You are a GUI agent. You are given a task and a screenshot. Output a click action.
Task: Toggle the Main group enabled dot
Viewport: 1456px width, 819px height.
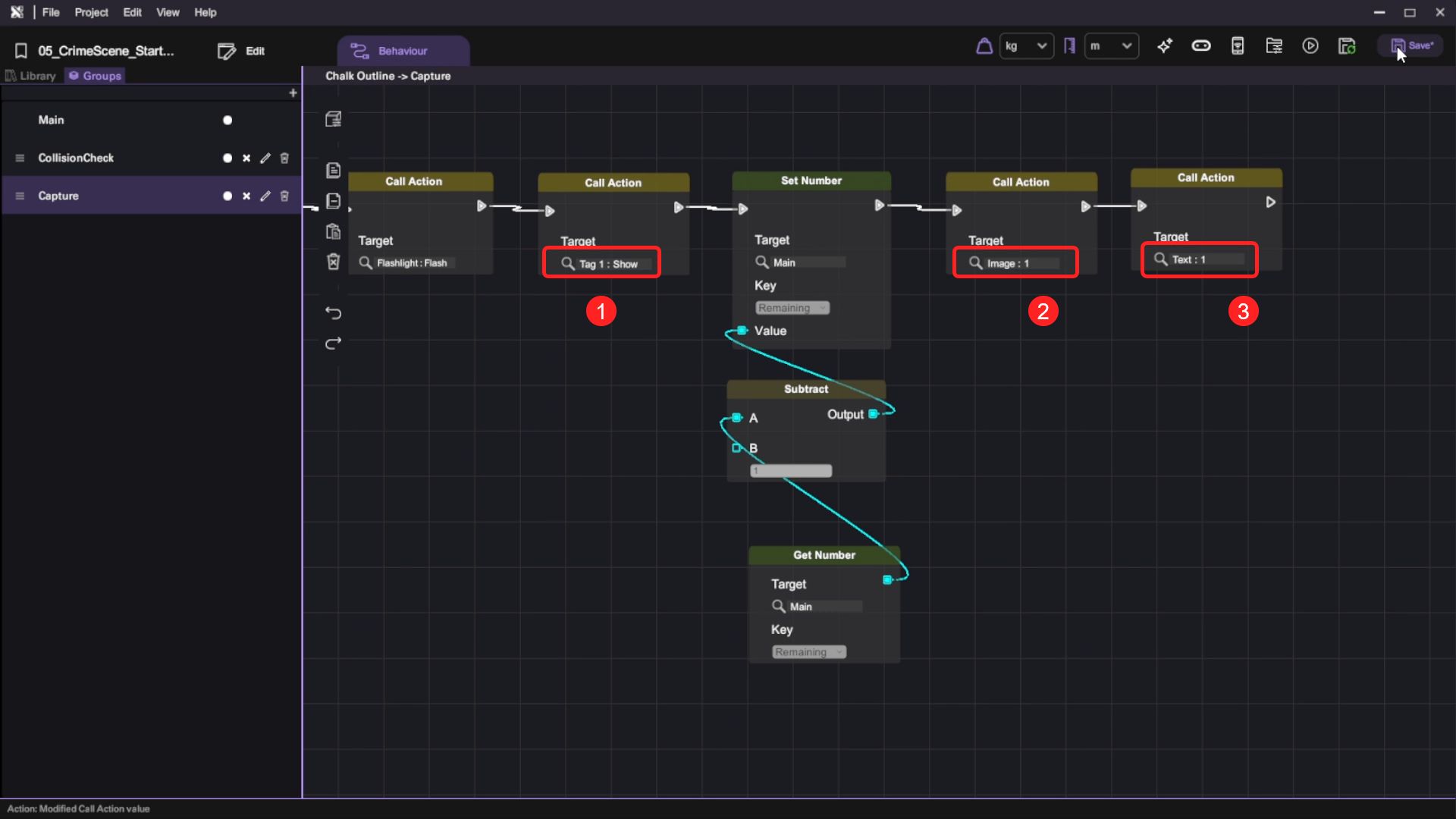[227, 120]
